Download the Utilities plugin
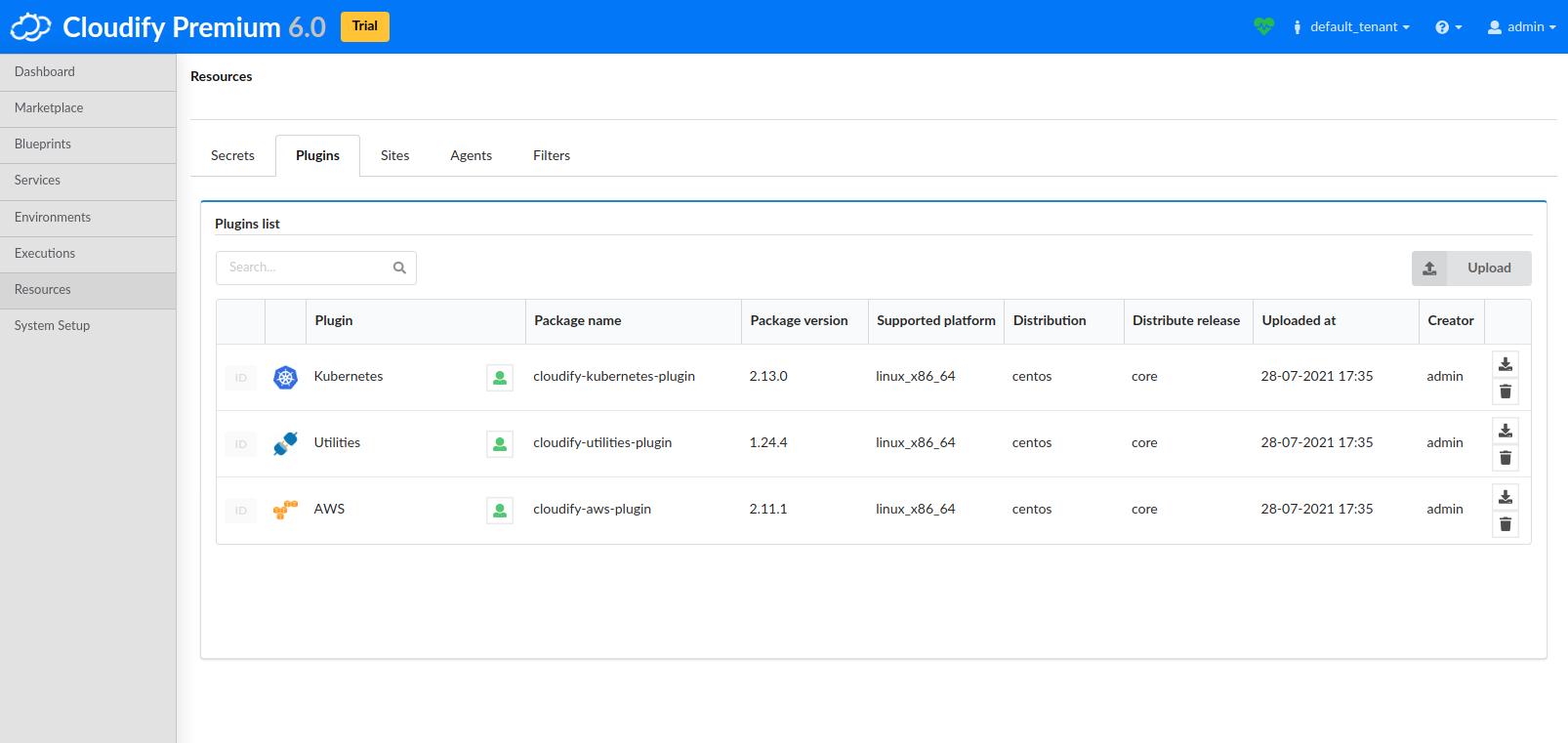The image size is (1568, 743). [1506, 431]
